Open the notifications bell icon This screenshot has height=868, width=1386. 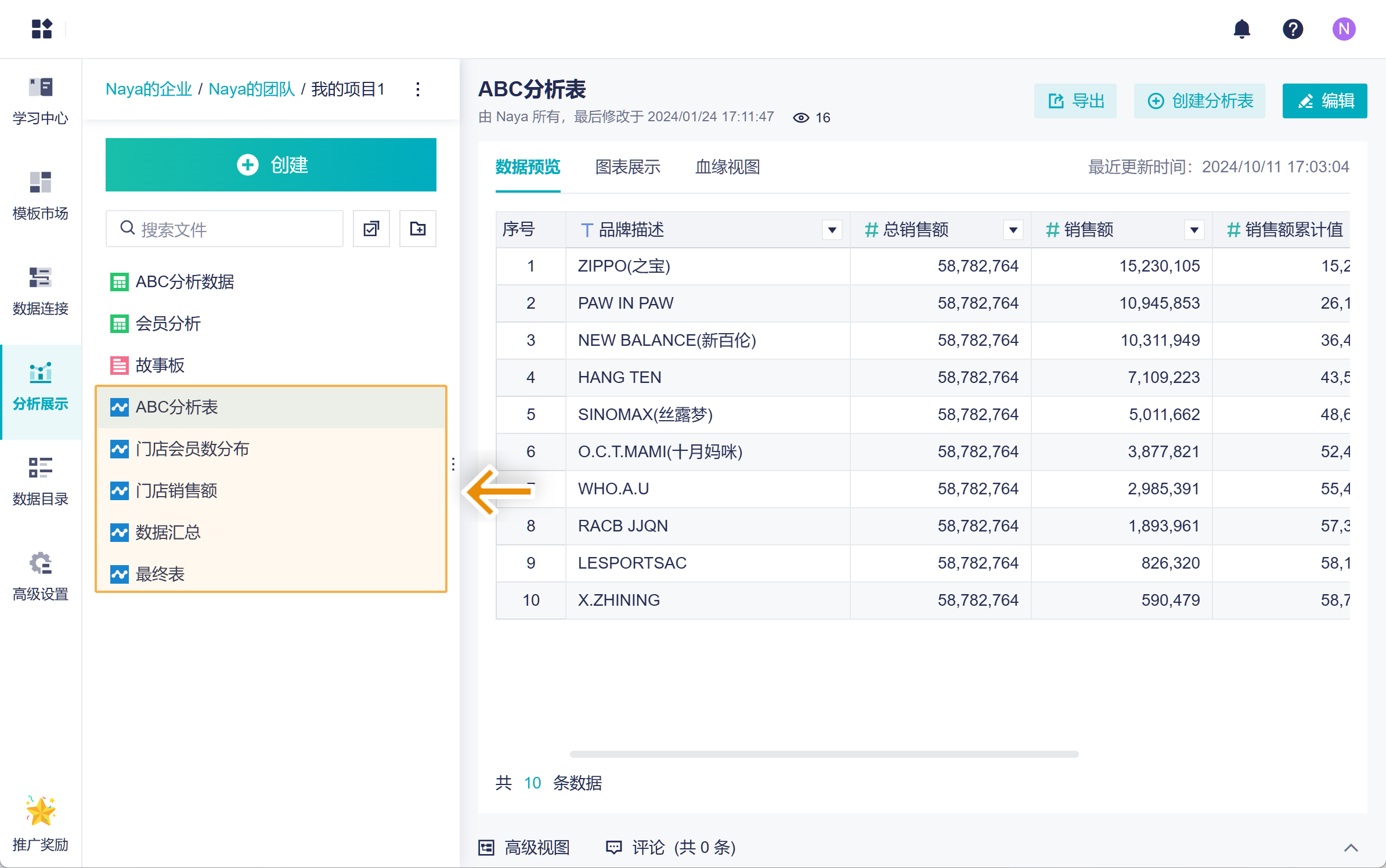click(1241, 29)
